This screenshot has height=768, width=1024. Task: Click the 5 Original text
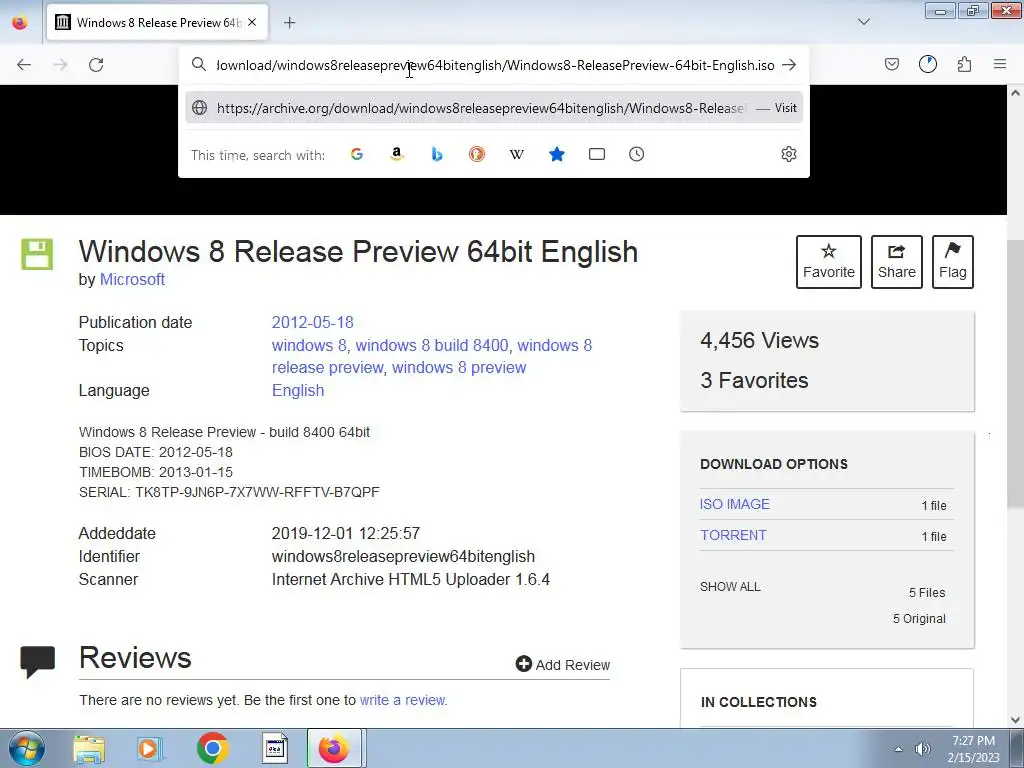pos(919,618)
